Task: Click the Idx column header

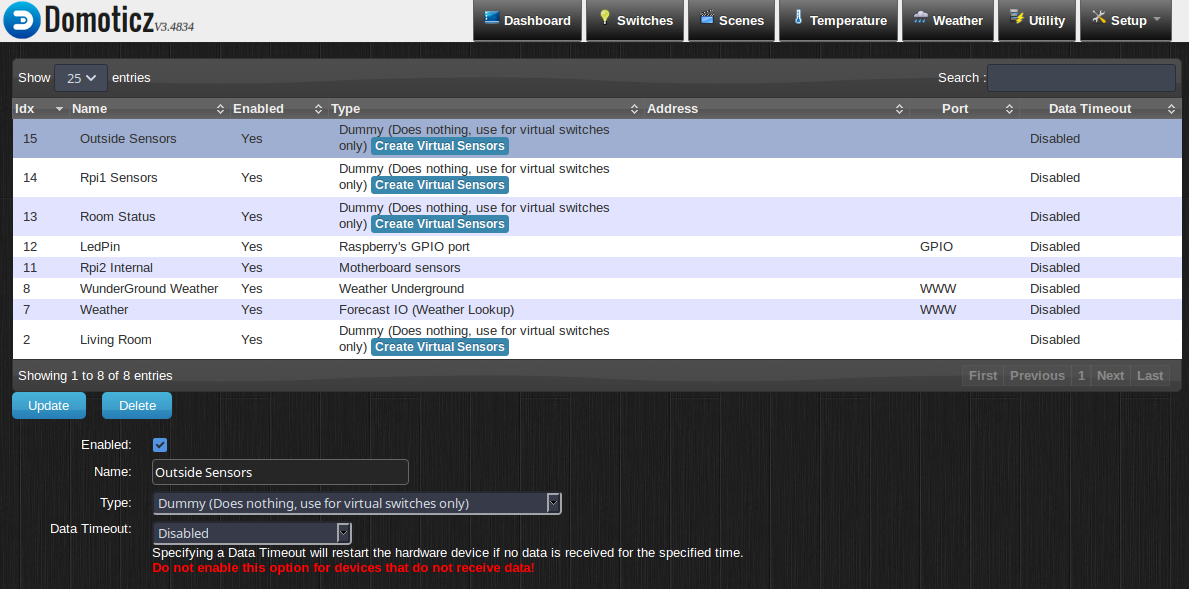Action: tap(40, 109)
